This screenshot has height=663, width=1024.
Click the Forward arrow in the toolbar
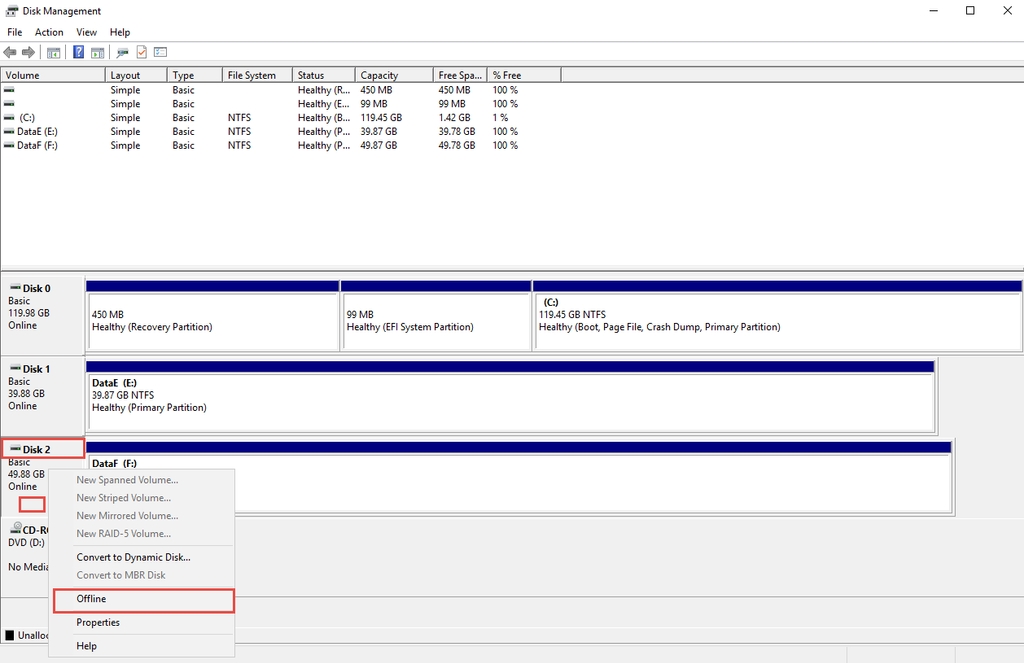click(x=28, y=52)
